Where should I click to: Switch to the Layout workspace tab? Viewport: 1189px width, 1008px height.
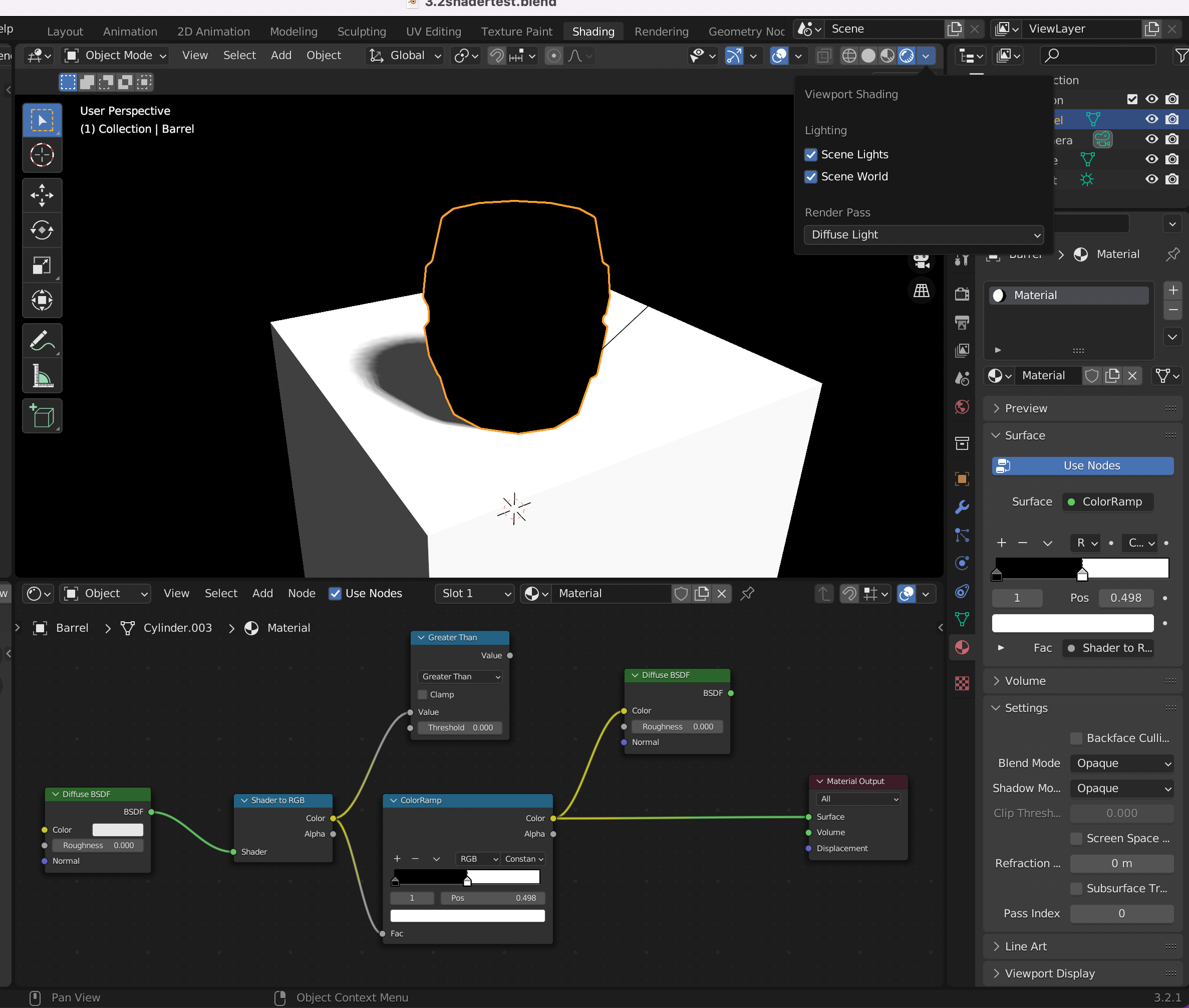coord(65,32)
